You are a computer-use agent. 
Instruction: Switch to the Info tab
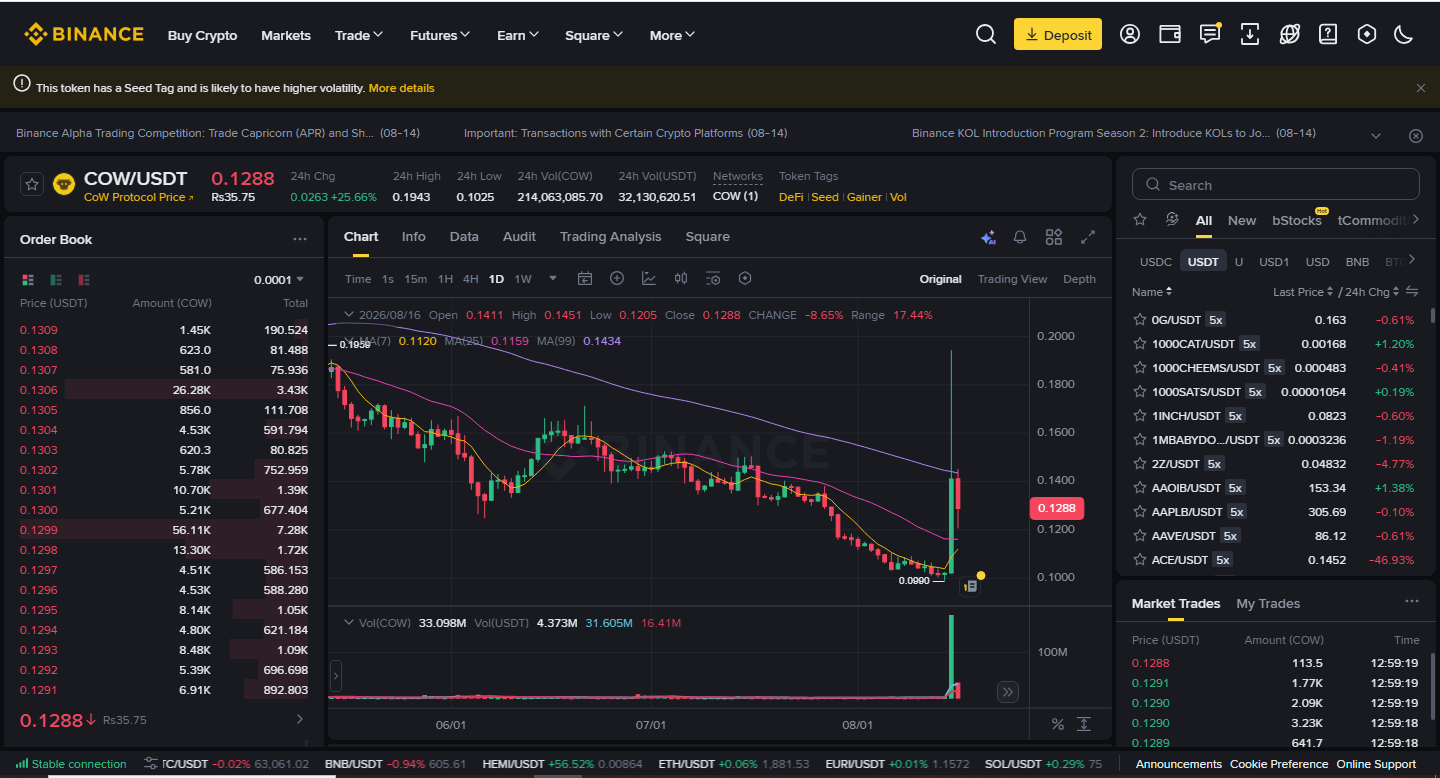coord(414,237)
